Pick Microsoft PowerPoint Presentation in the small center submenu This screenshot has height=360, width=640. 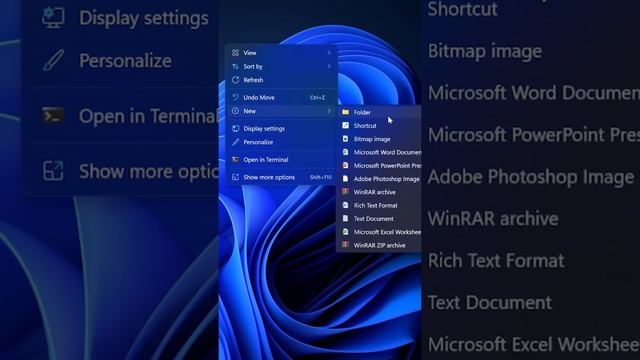click(380, 166)
